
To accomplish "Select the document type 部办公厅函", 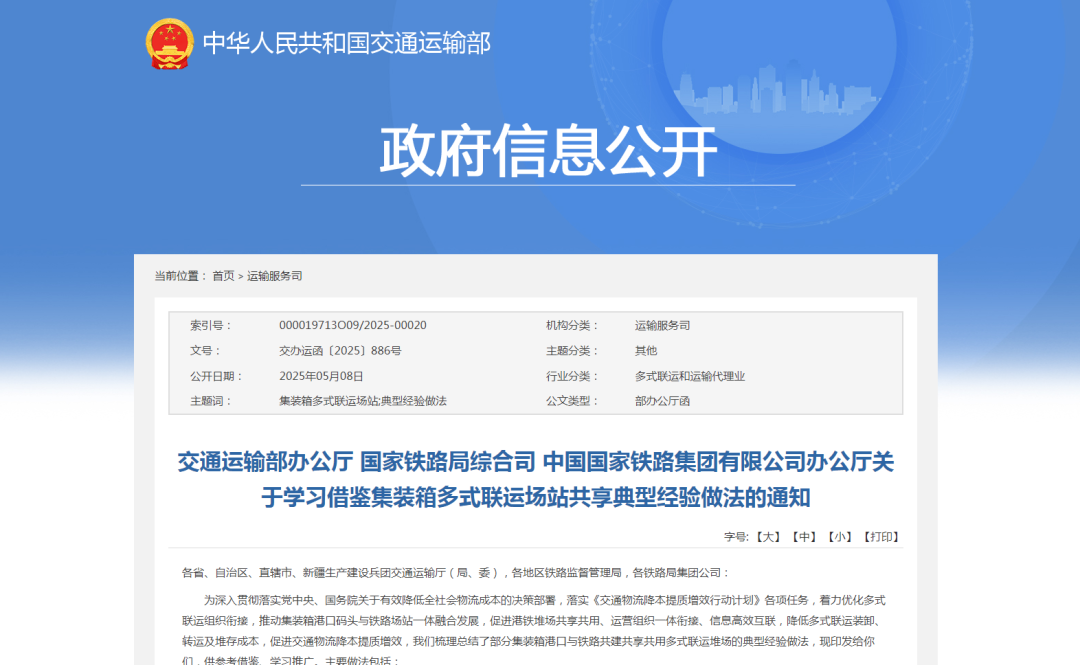I will [x=662, y=401].
